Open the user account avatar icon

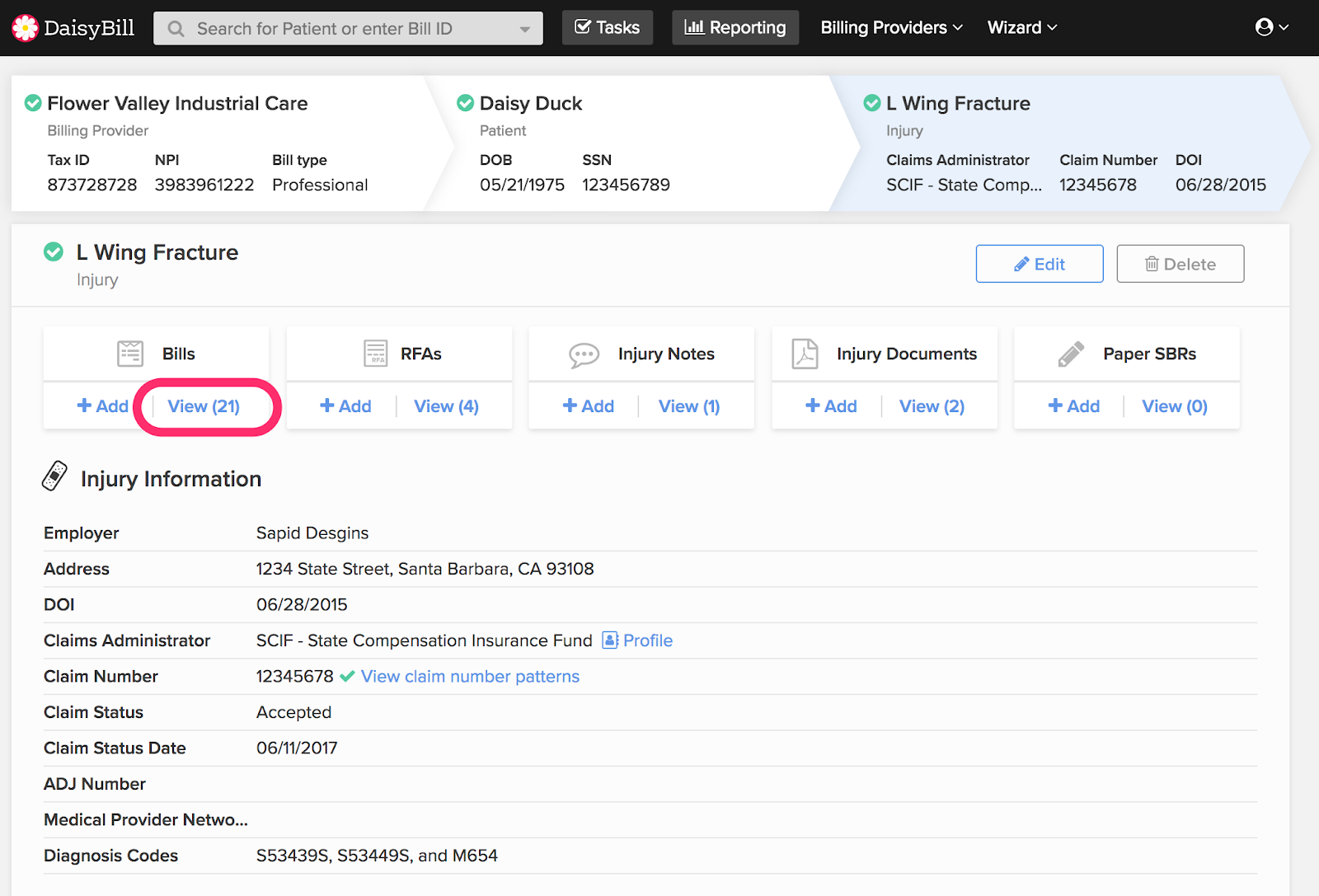tap(1264, 27)
